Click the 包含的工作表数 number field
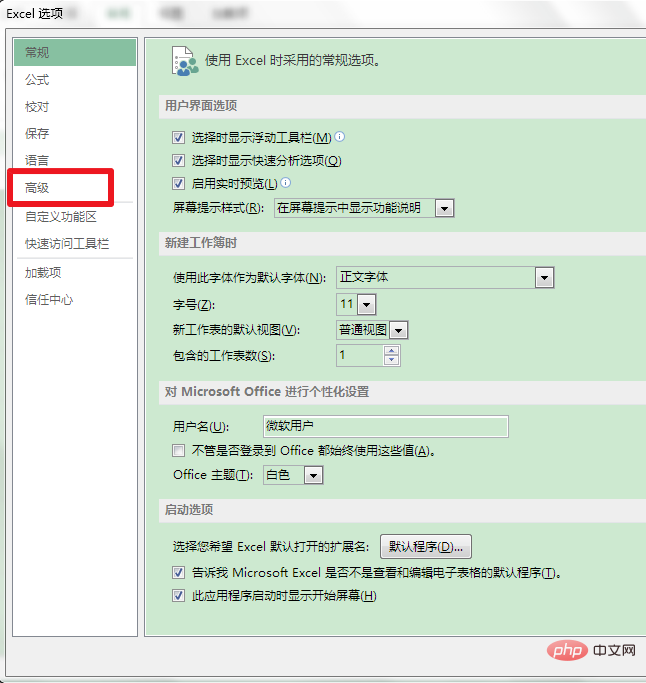The image size is (646, 683). (x=360, y=355)
